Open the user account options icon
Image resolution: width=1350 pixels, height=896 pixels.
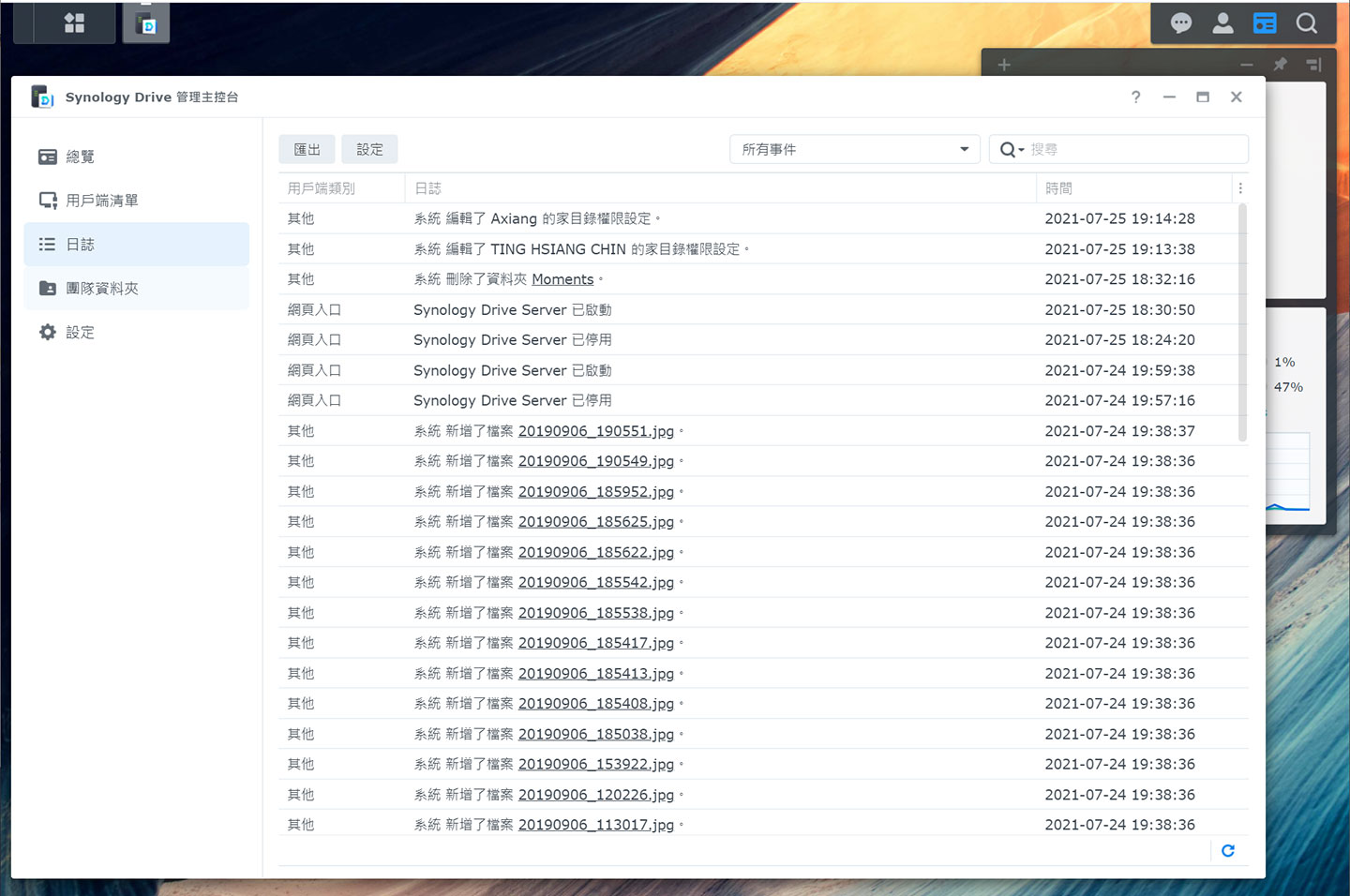[1222, 23]
